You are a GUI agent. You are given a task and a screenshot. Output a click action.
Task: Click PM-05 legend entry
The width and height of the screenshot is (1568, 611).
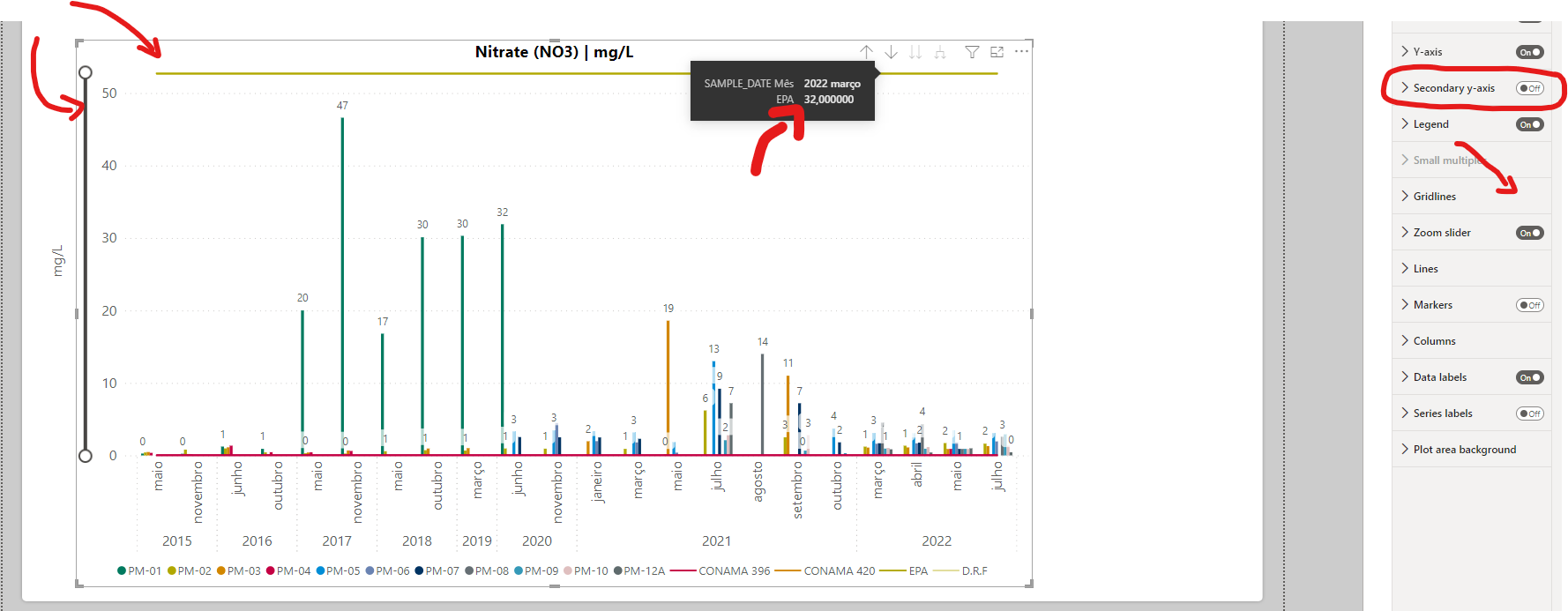point(339,571)
